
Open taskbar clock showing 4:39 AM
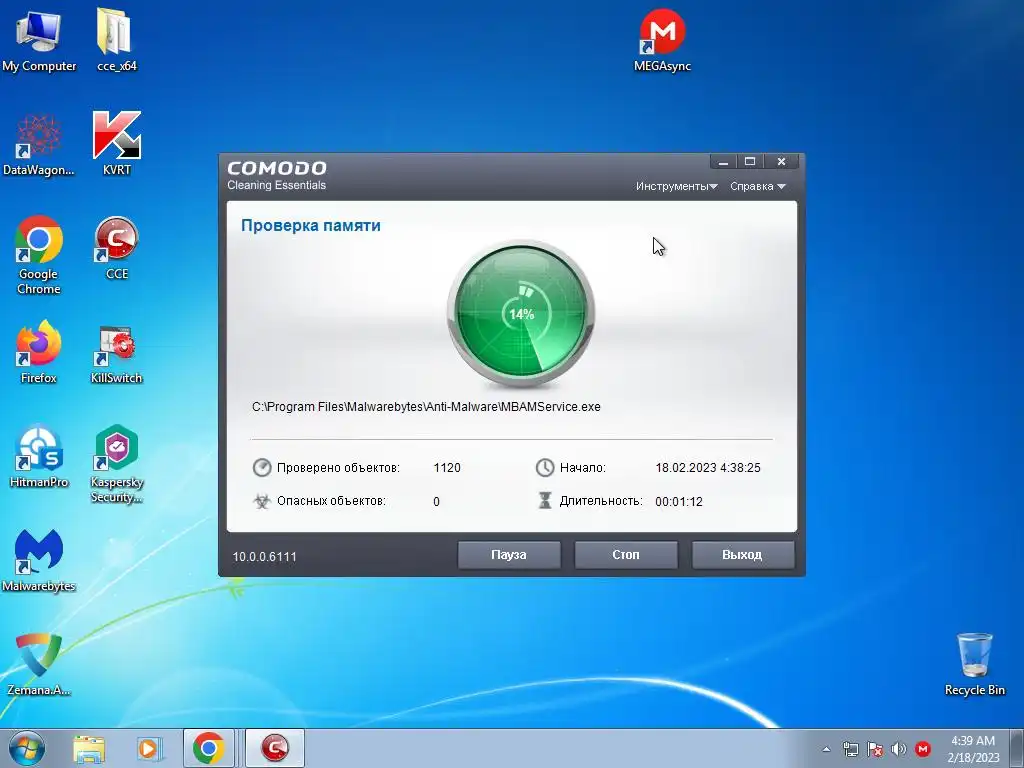click(973, 749)
